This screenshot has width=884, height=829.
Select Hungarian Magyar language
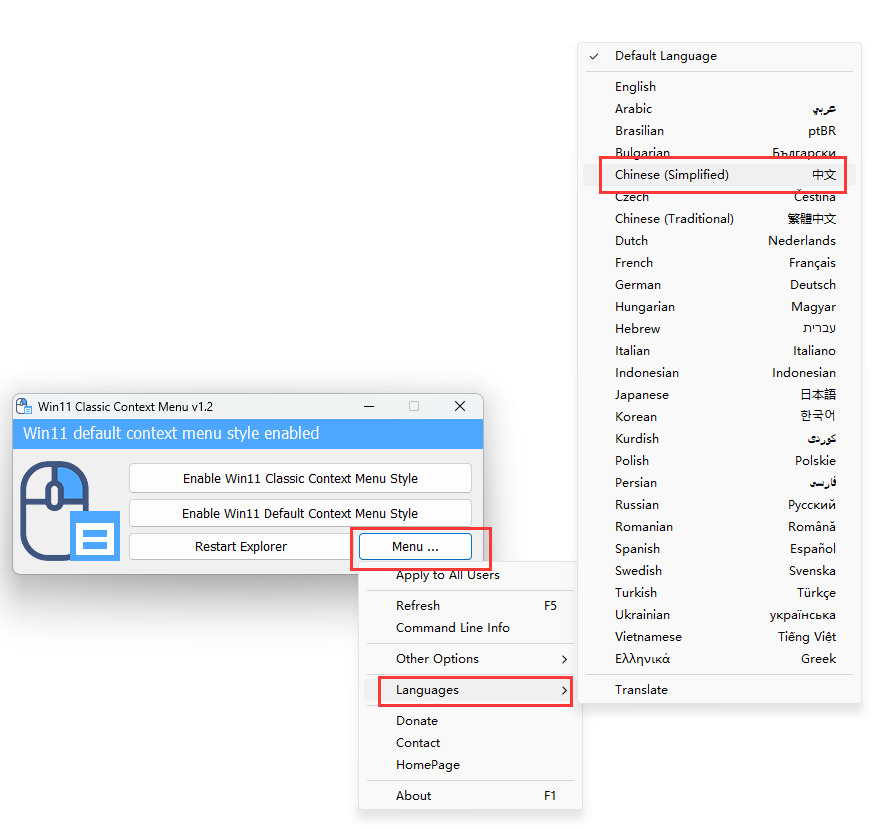click(719, 307)
